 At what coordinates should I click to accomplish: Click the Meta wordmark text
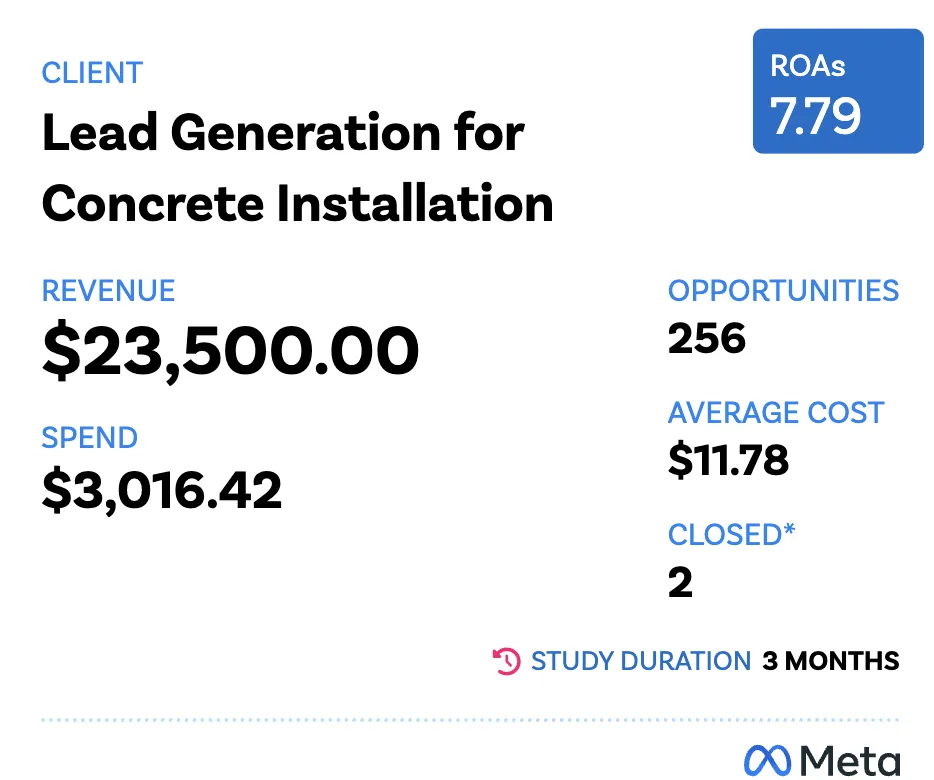(849, 760)
